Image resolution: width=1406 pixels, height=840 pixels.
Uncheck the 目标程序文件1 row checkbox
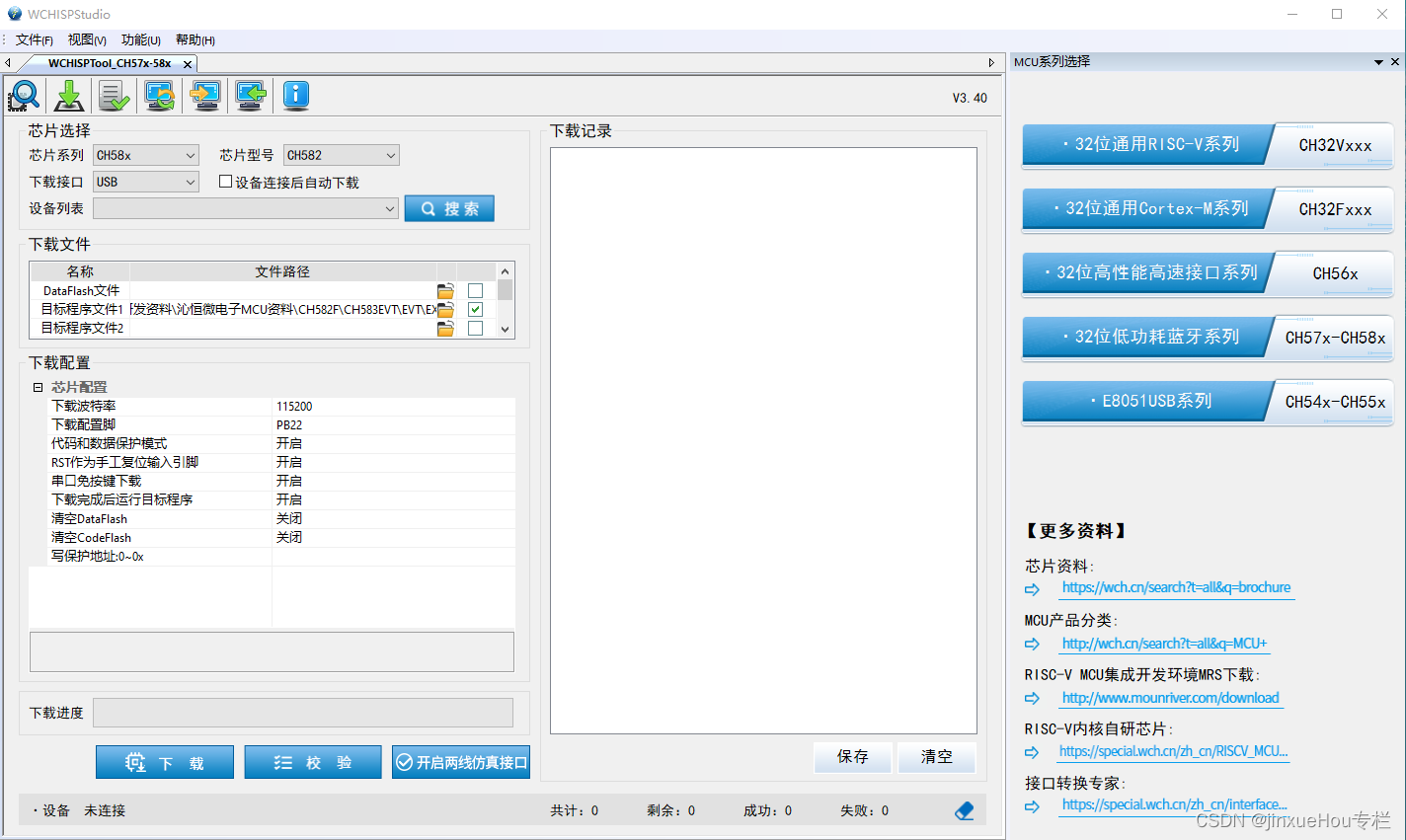[x=475, y=309]
